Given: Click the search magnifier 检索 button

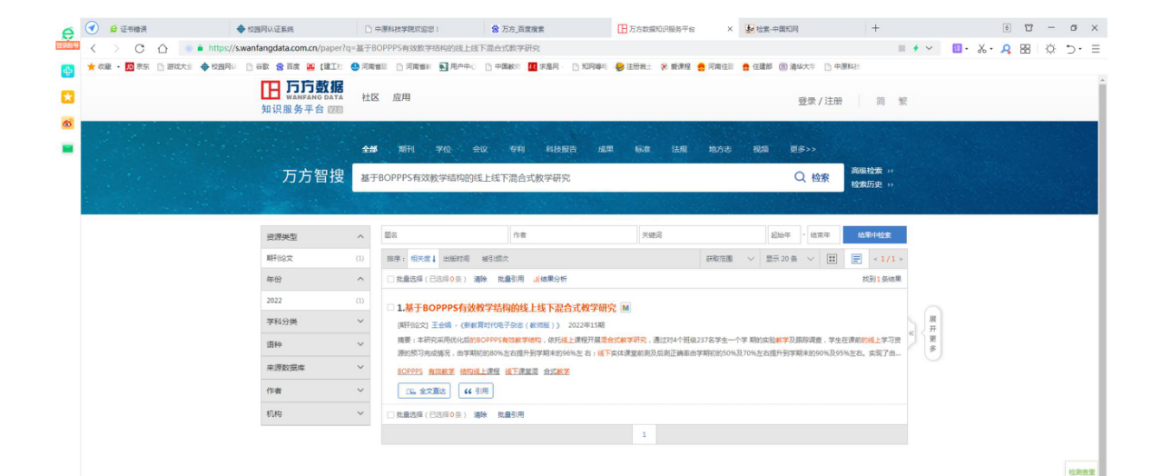Looking at the screenshot, I should (812, 177).
